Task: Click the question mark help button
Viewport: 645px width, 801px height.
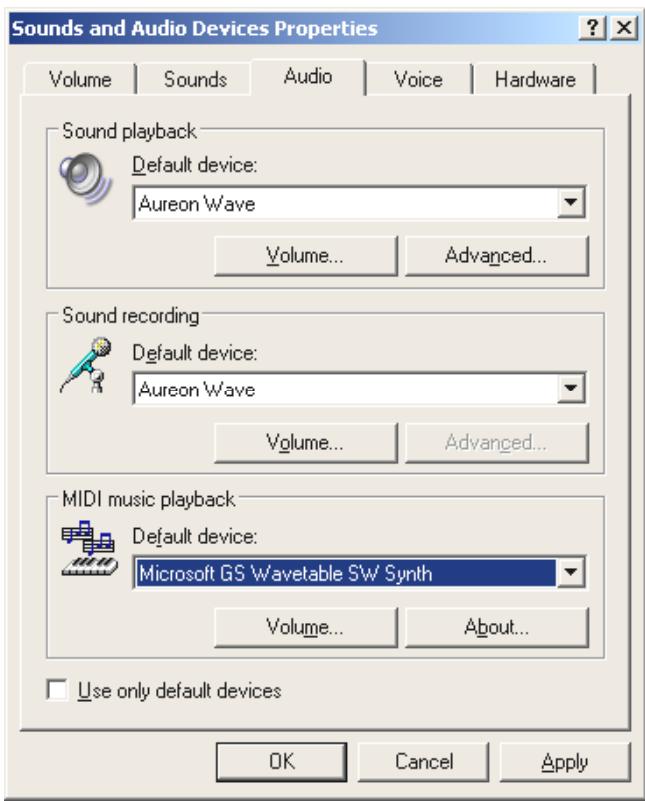Action: (592, 27)
